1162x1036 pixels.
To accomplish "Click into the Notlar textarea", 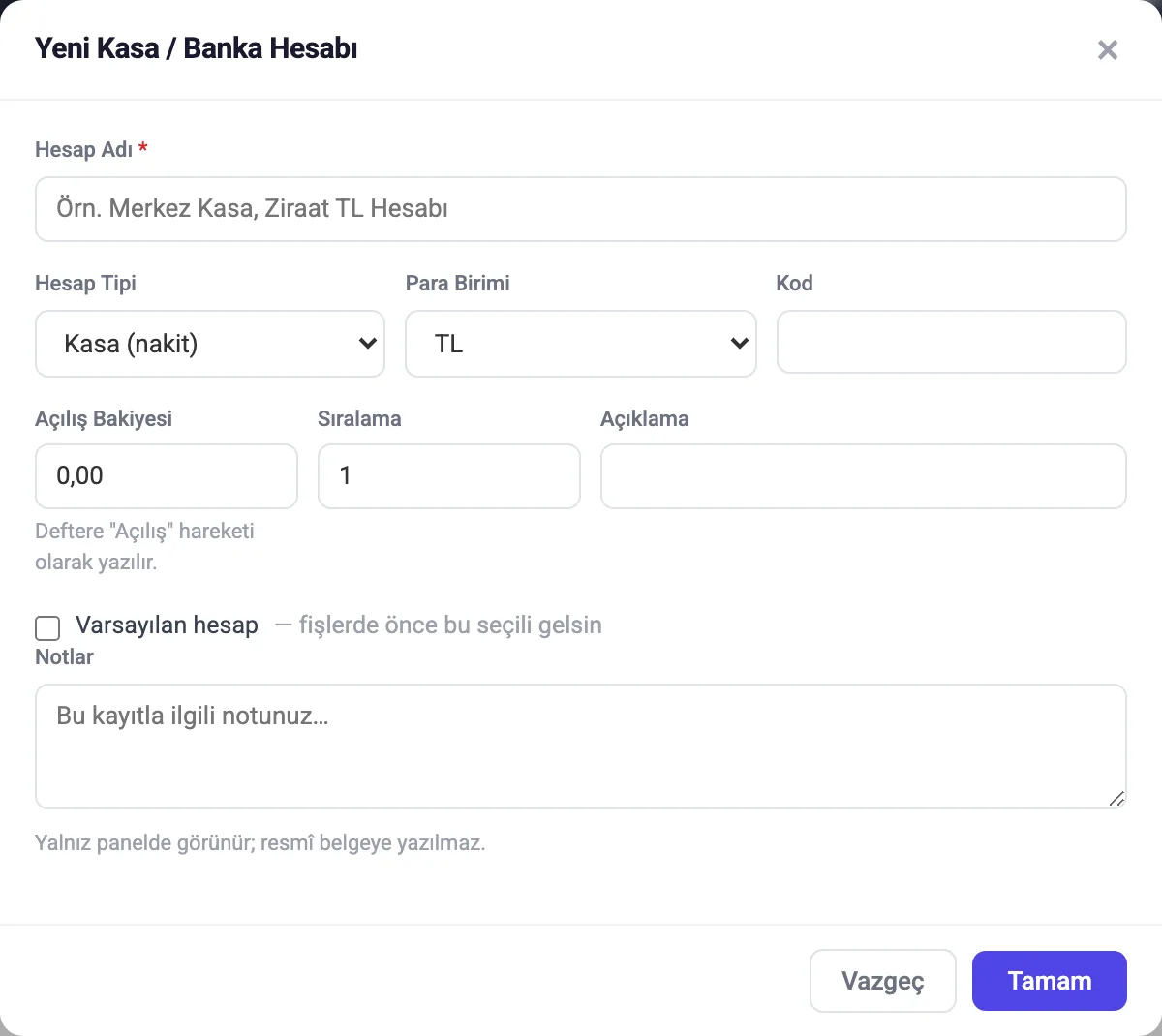I will coord(581,747).
